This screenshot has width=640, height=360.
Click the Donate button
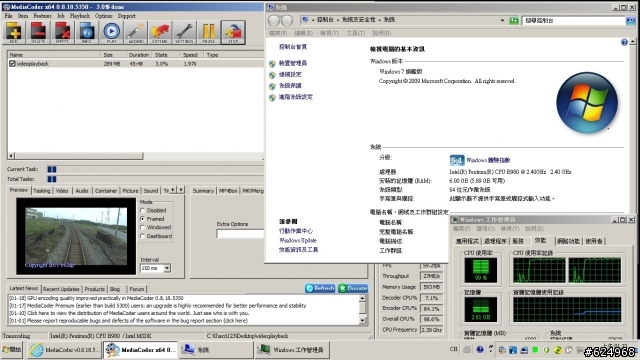tap(353, 288)
